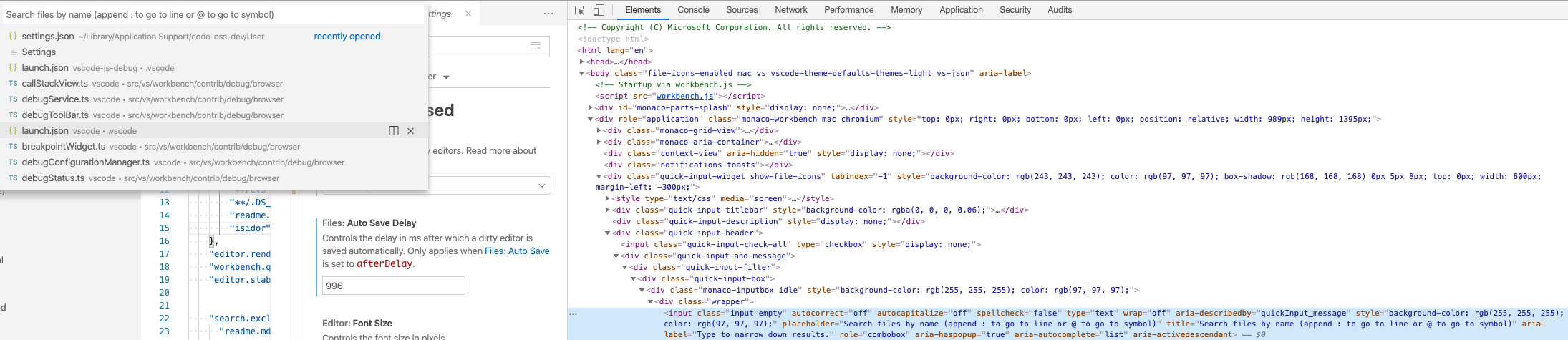This screenshot has height=340, width=1568.
Task: Collapse the quick-input-widget div
Action: pos(599,176)
